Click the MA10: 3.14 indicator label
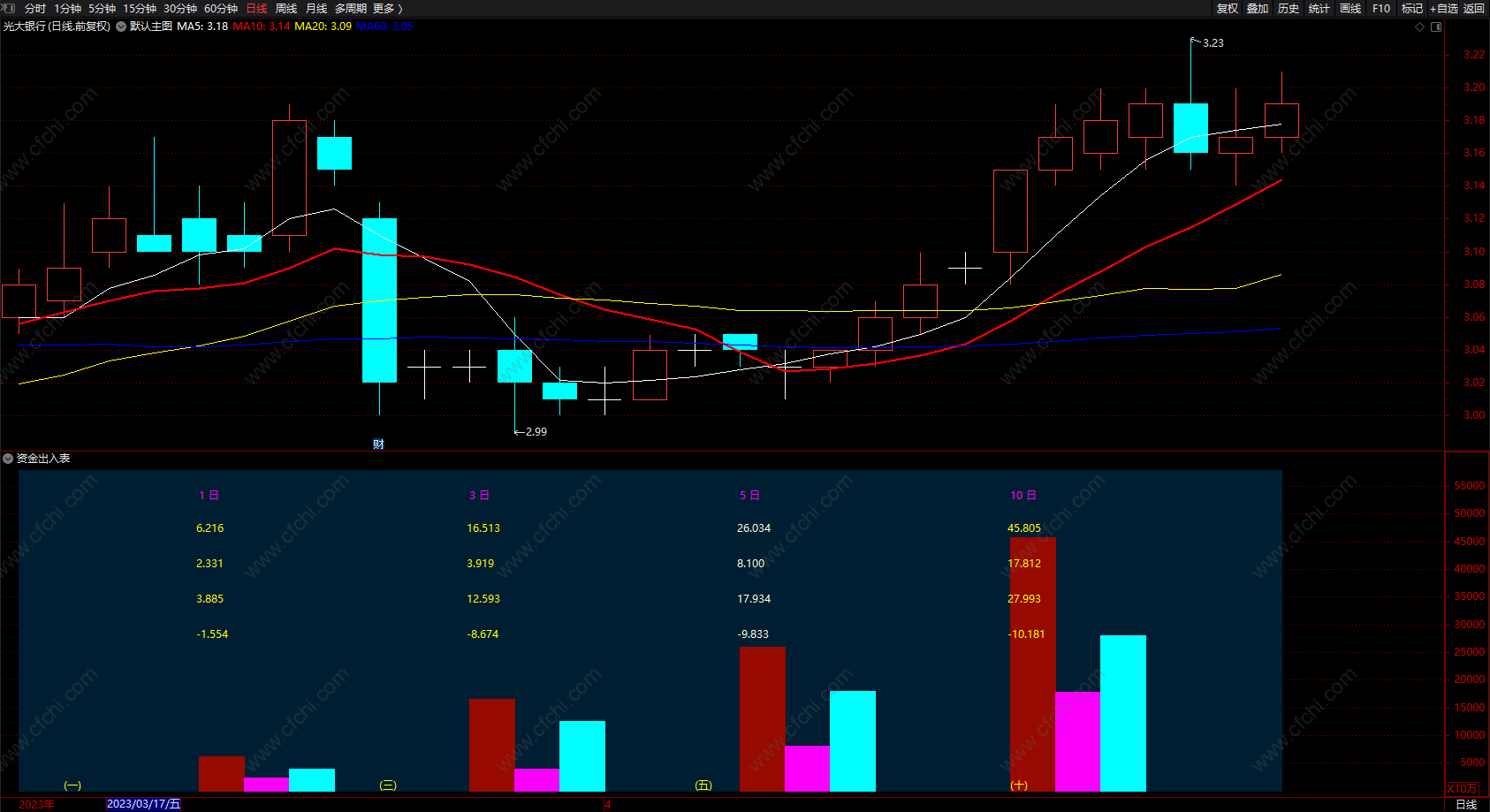 262,27
